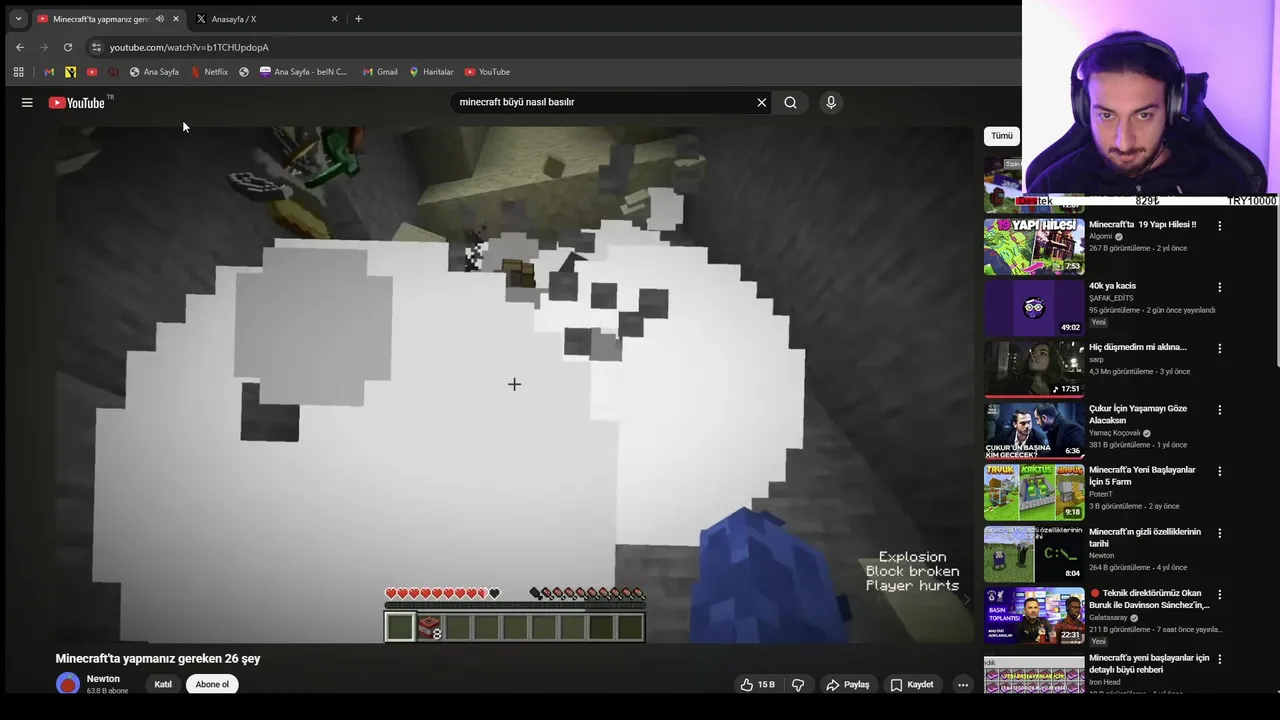Open options for Çukur İçin Yaşamayı video

pos(1219,410)
